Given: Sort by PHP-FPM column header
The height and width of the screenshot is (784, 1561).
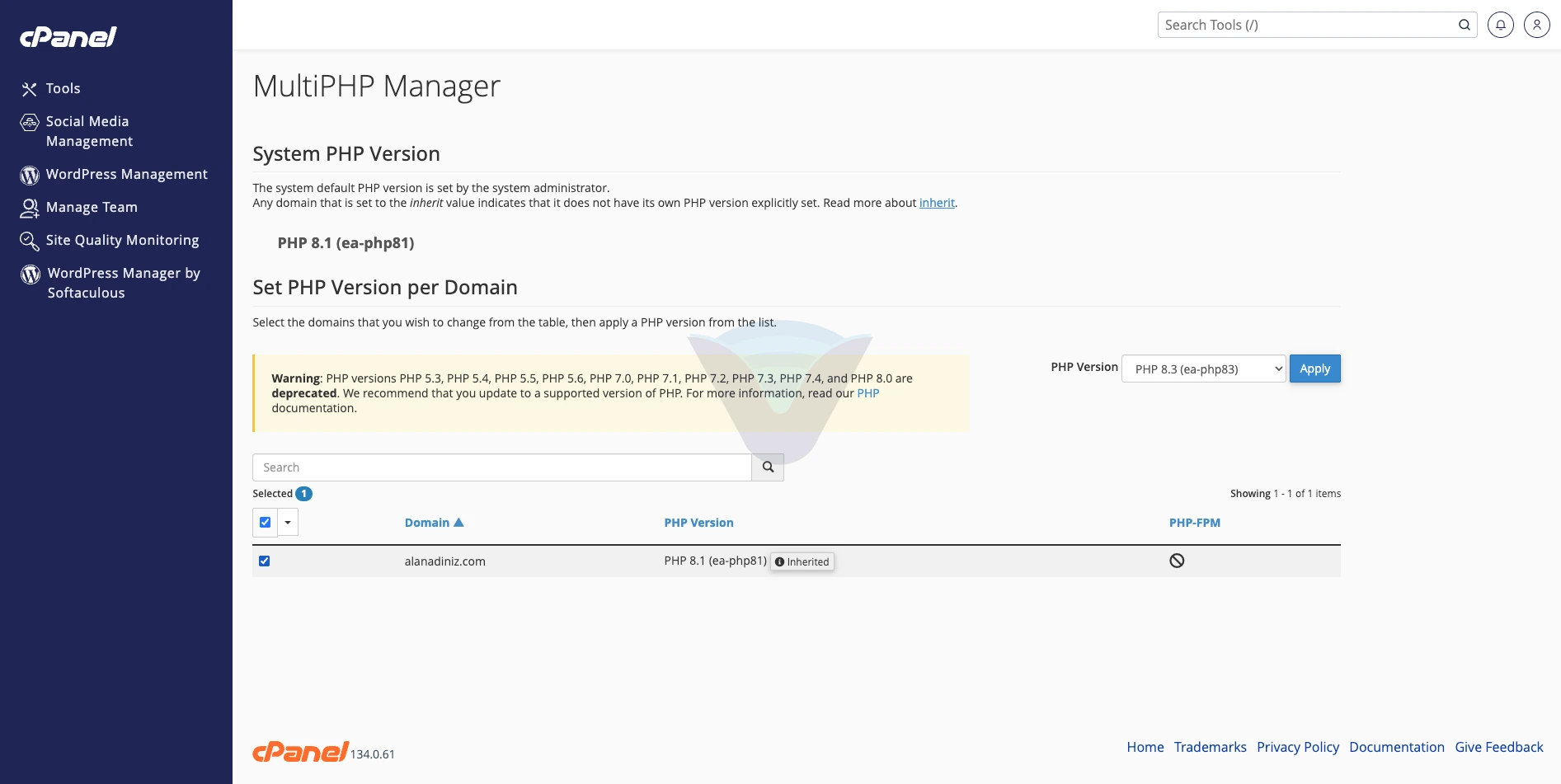Looking at the screenshot, I should coord(1195,523).
